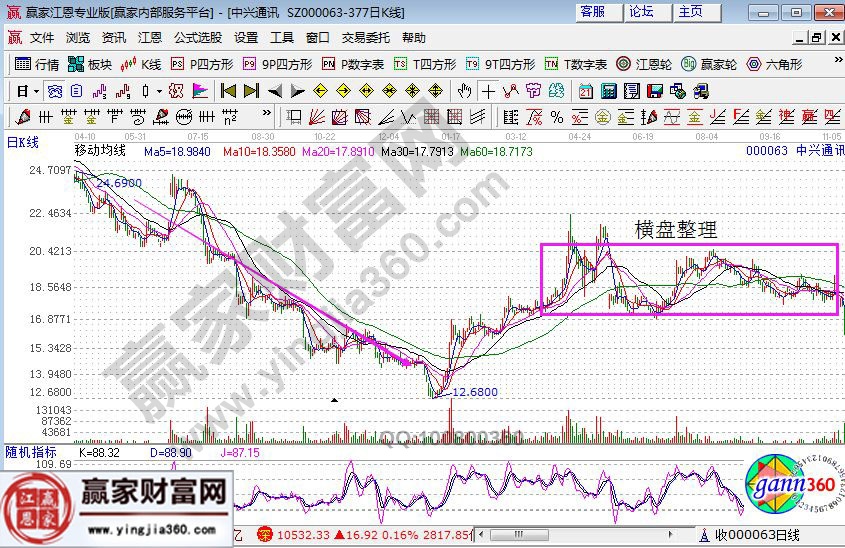845x548 pixels.
Task: Select the 江恩轮 Gann wheel tool
Action: pos(642,64)
